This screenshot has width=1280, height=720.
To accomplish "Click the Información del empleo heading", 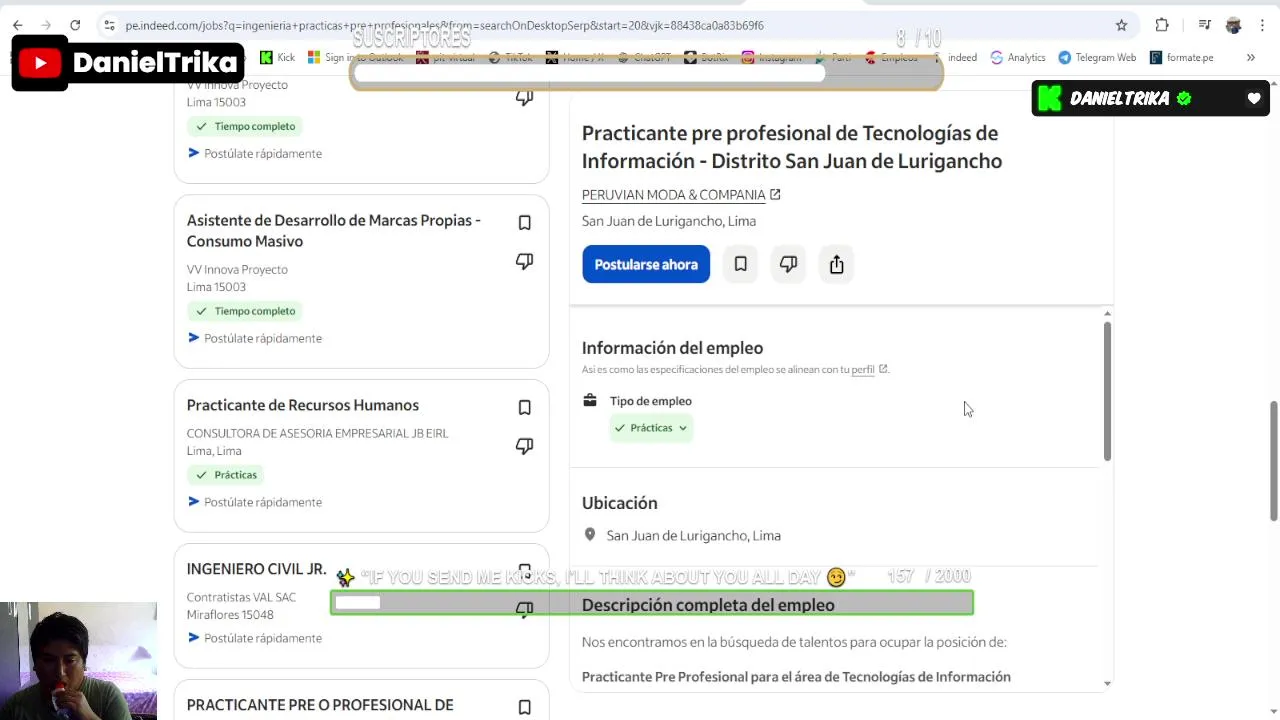I will [672, 348].
